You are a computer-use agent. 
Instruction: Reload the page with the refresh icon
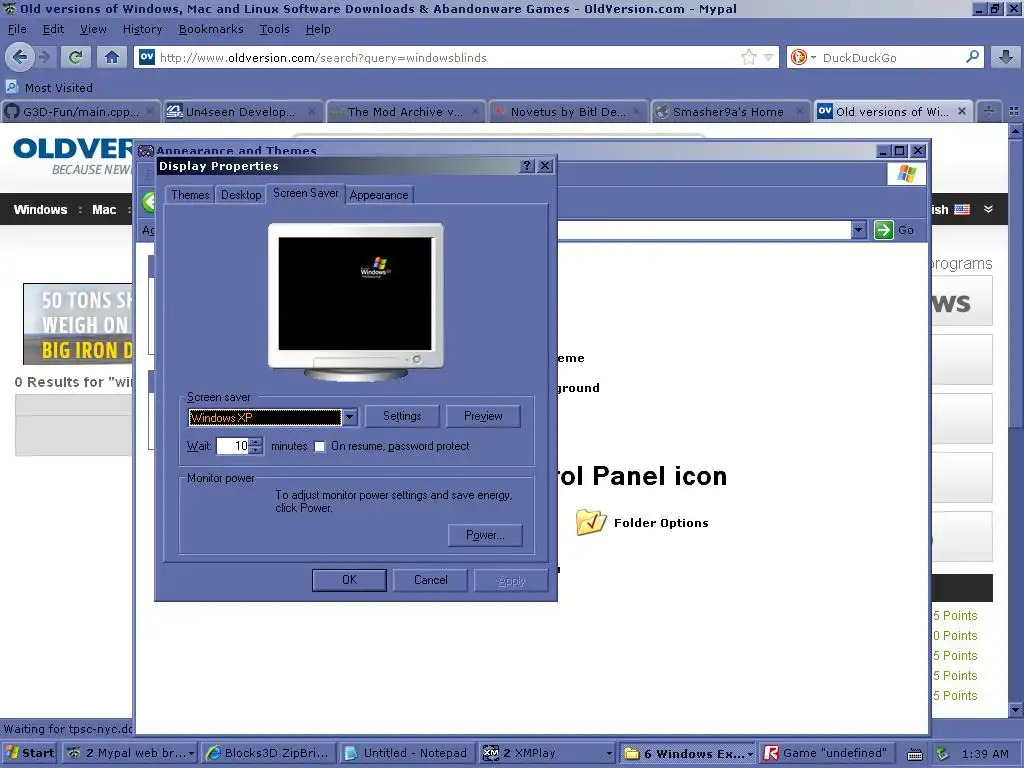(x=75, y=57)
